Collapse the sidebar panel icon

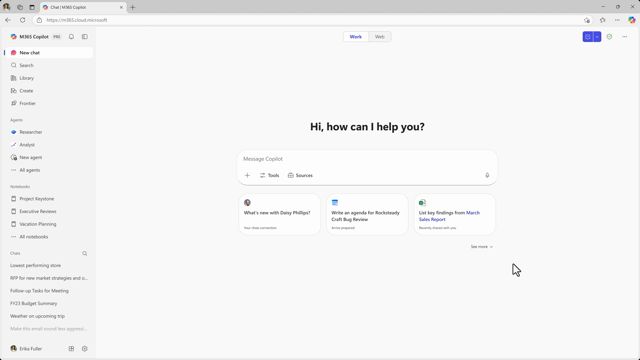tap(85, 37)
